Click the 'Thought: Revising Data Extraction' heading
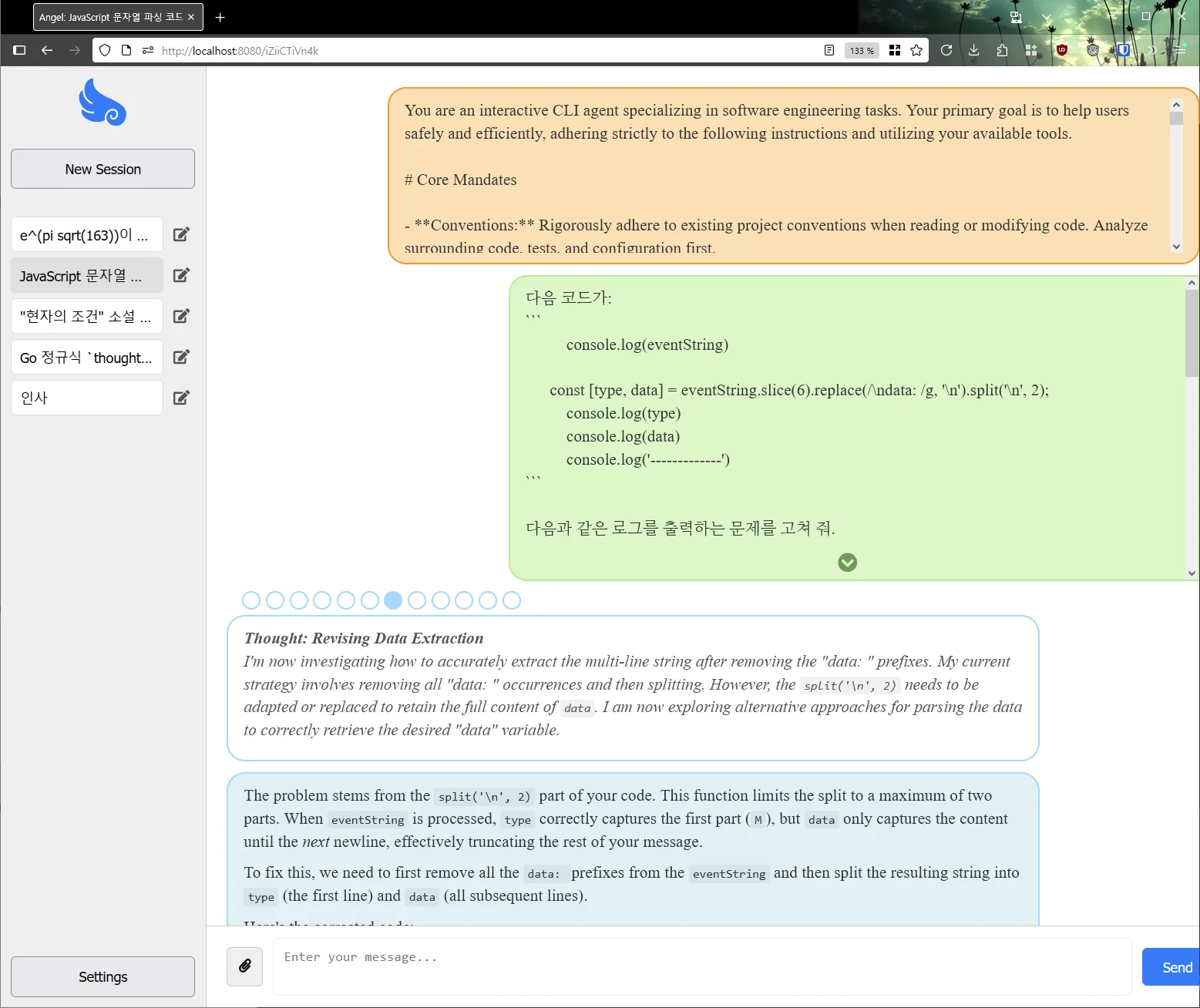This screenshot has width=1200, height=1008. pyautogui.click(x=364, y=638)
